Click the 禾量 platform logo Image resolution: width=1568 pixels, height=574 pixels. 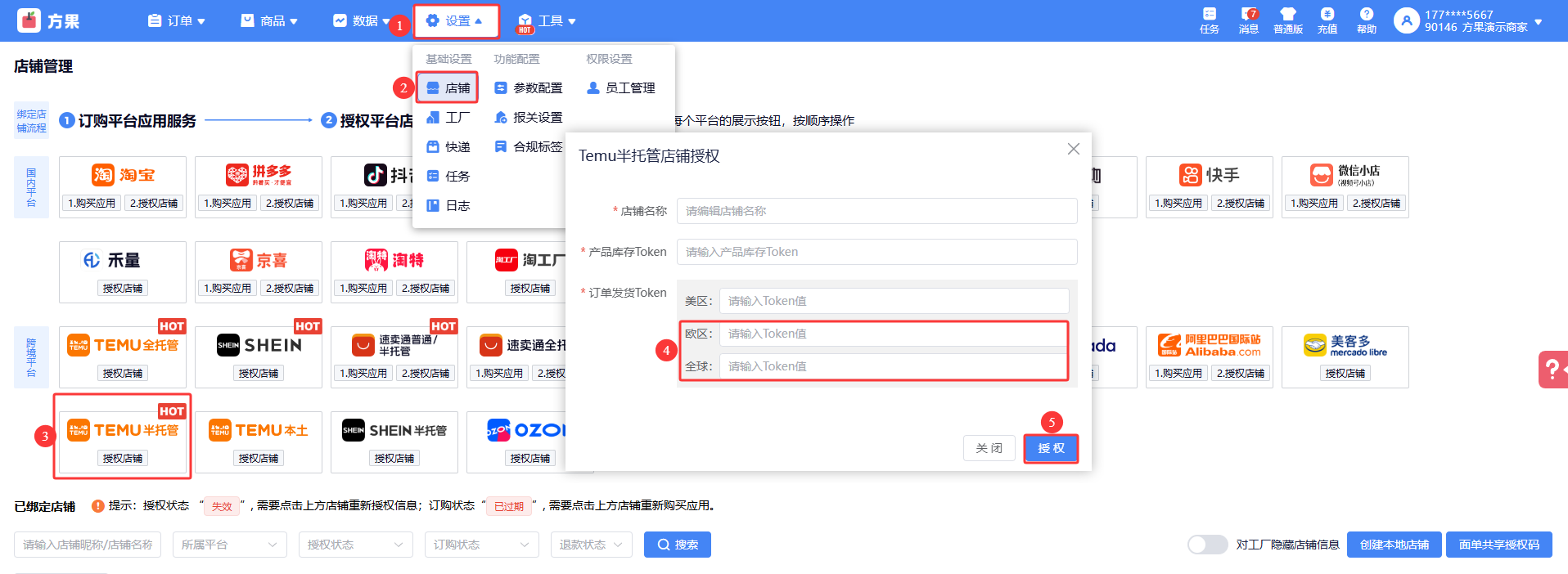pos(112,260)
